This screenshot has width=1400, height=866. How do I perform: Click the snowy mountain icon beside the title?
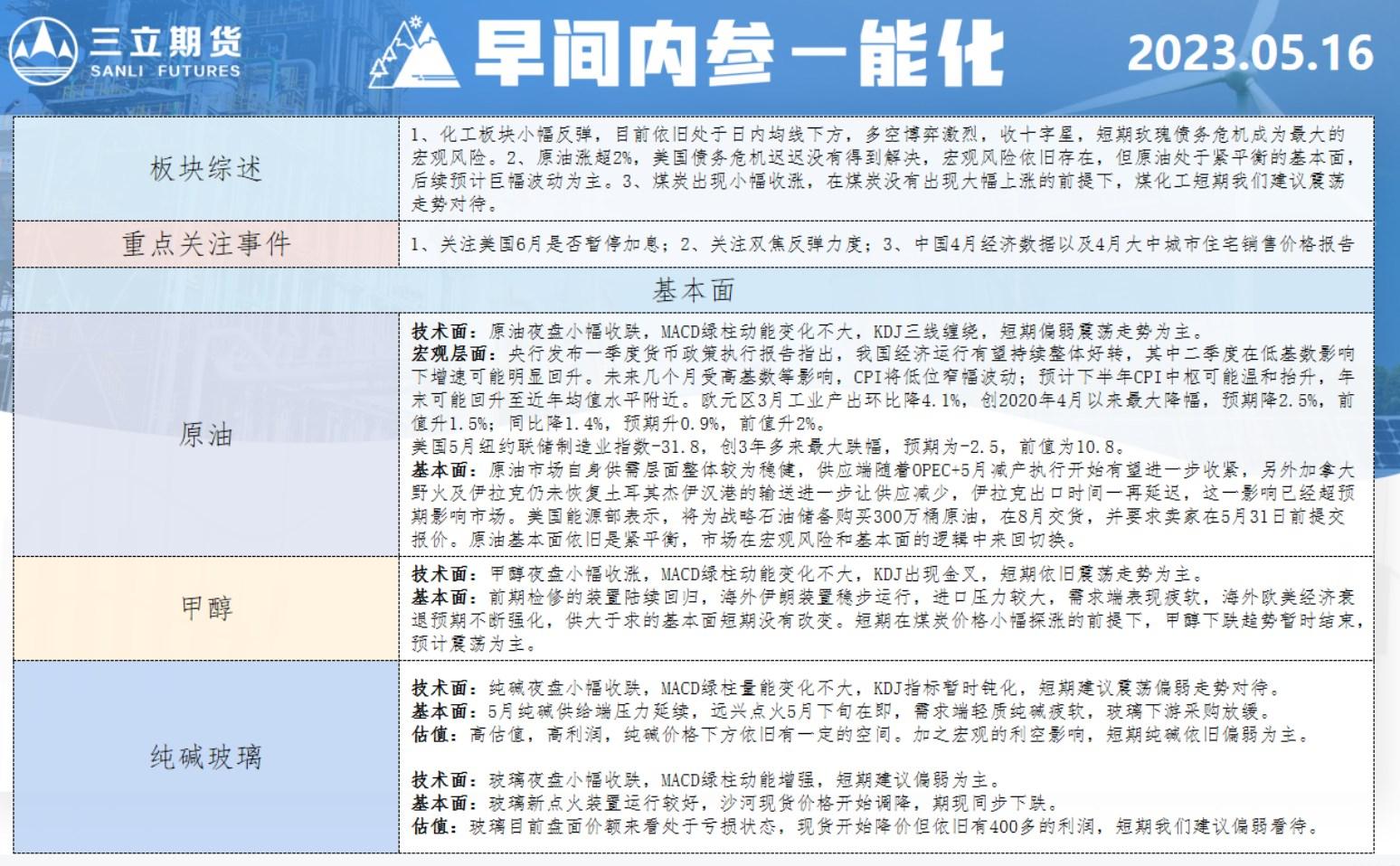(414, 54)
